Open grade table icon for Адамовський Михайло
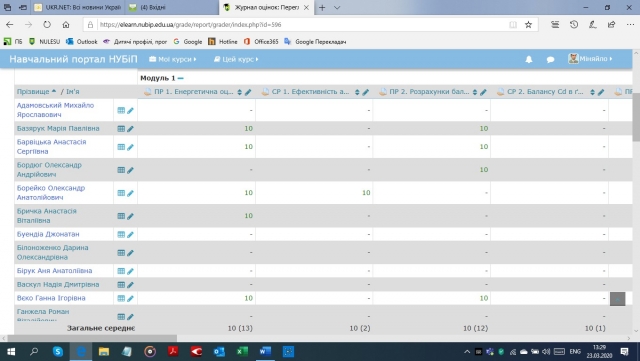Screen dimensions: 640x361 click(x=121, y=110)
